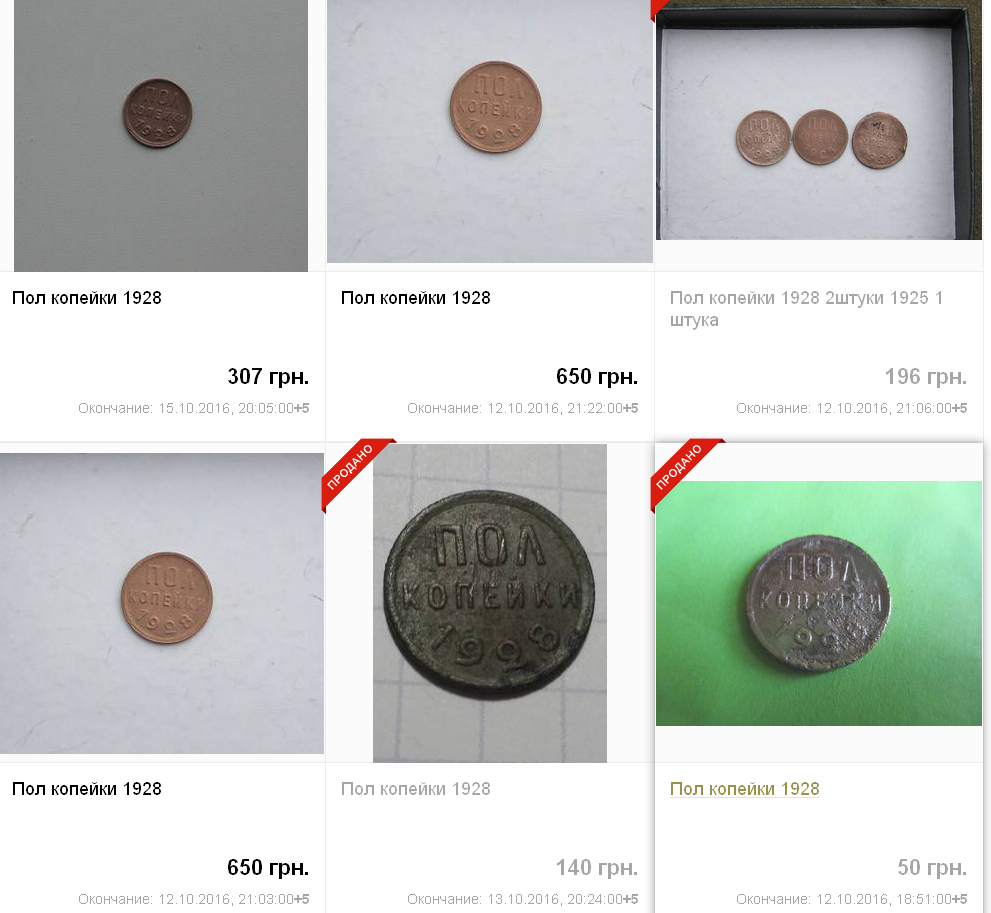Screen dimensions: 991x913
Task: Open the underlined title link of the 50 грн. lot
Action: point(745,789)
